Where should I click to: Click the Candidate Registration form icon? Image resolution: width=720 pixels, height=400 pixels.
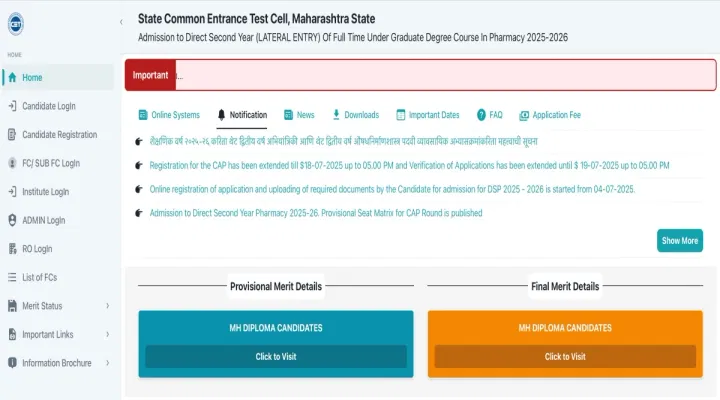tap(11, 135)
